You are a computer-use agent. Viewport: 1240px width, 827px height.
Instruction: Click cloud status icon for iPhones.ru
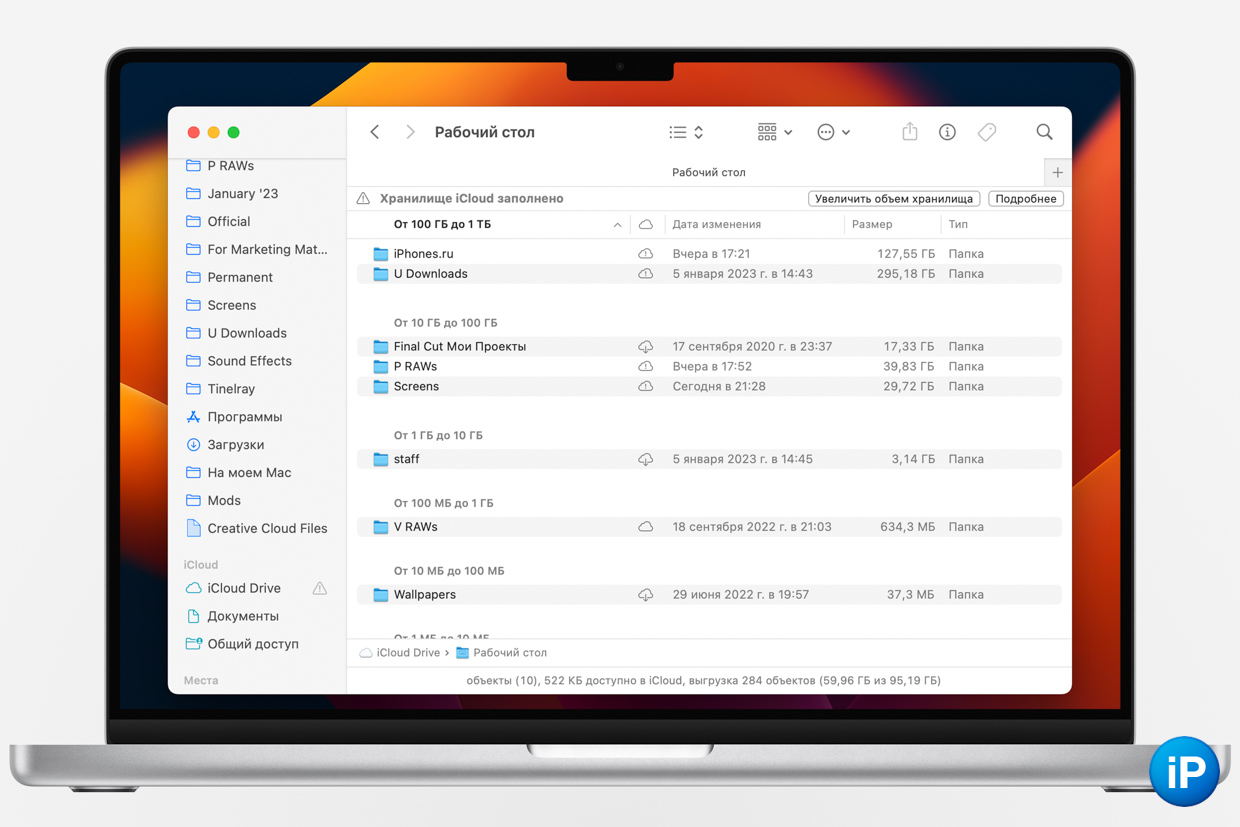coord(645,254)
